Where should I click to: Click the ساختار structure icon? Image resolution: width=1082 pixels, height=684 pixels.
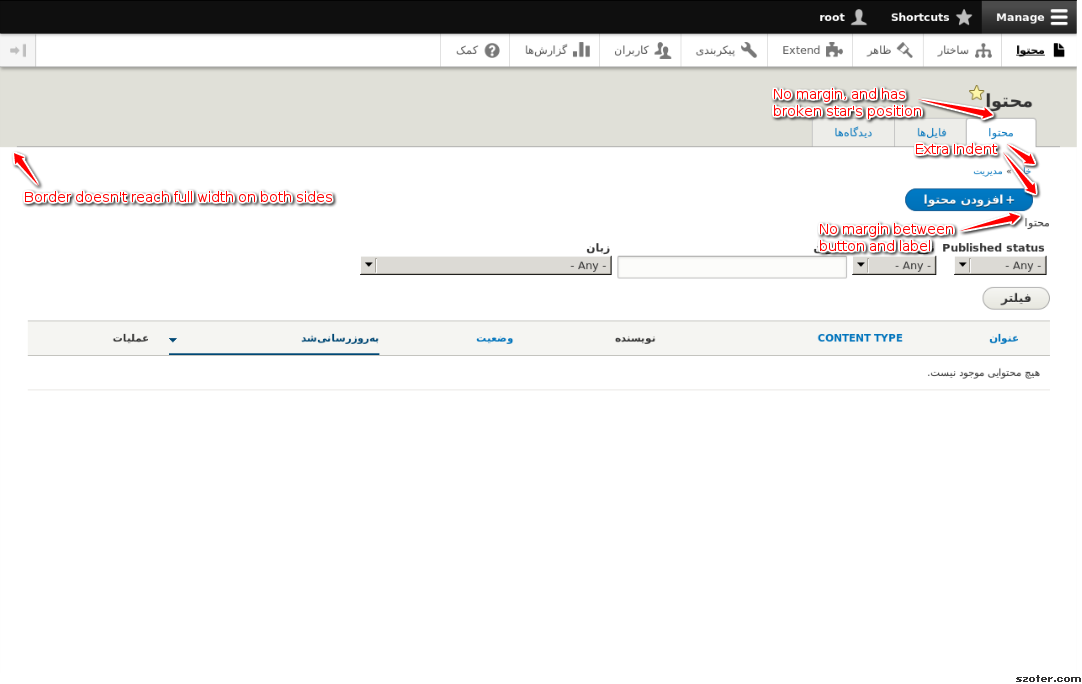pos(983,50)
